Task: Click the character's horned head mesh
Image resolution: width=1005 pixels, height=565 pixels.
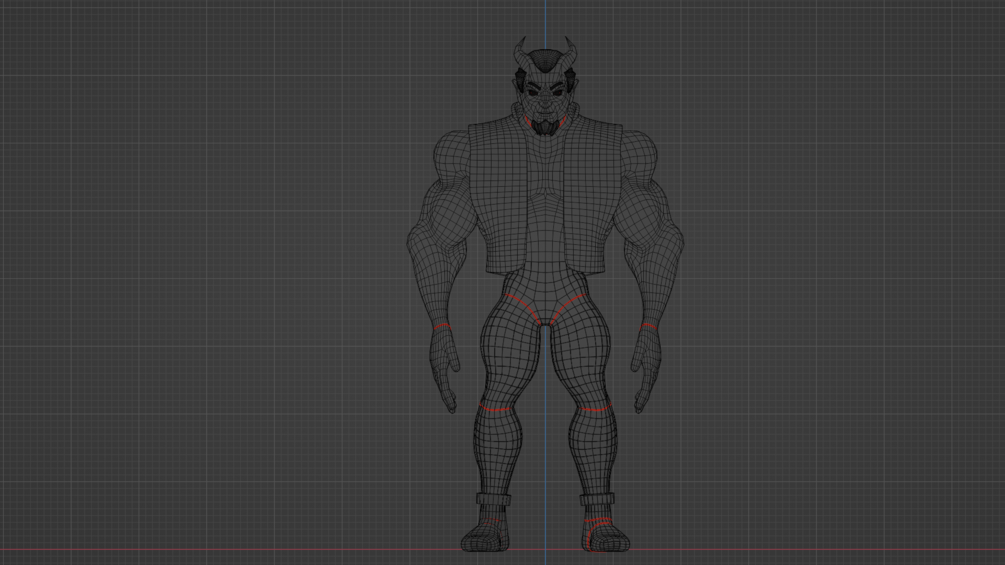Action: (545, 86)
